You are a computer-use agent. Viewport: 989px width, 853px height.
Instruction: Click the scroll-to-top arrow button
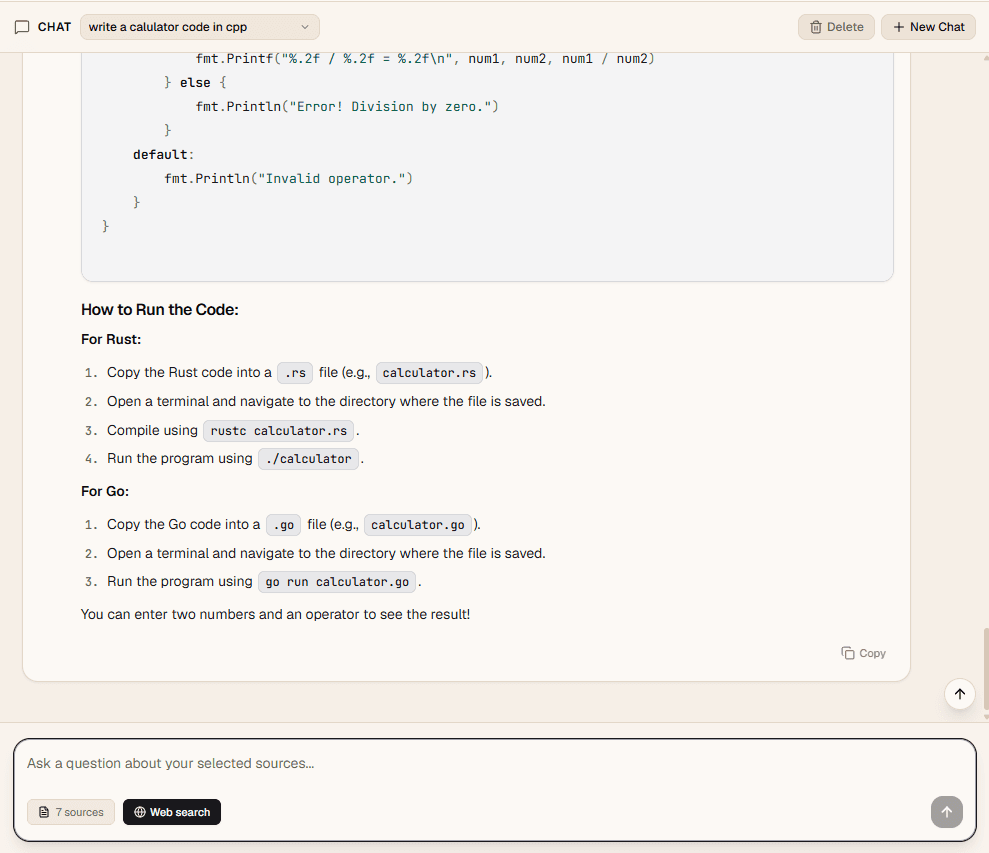click(959, 694)
